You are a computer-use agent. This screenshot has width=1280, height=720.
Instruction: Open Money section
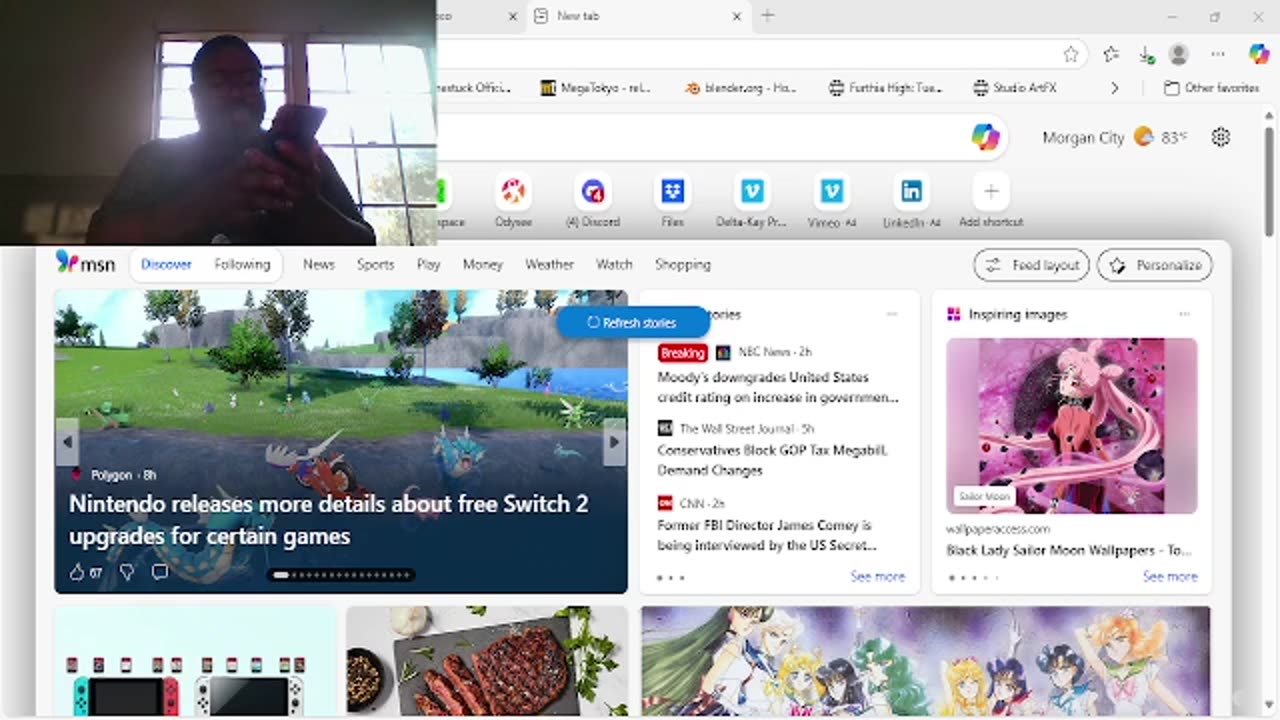pos(482,264)
